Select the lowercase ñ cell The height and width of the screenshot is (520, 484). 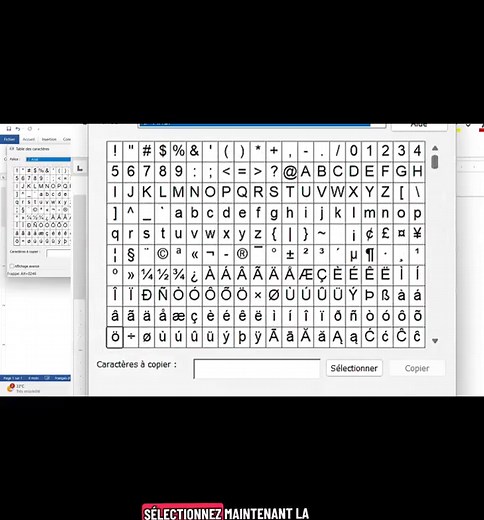pos(354,316)
